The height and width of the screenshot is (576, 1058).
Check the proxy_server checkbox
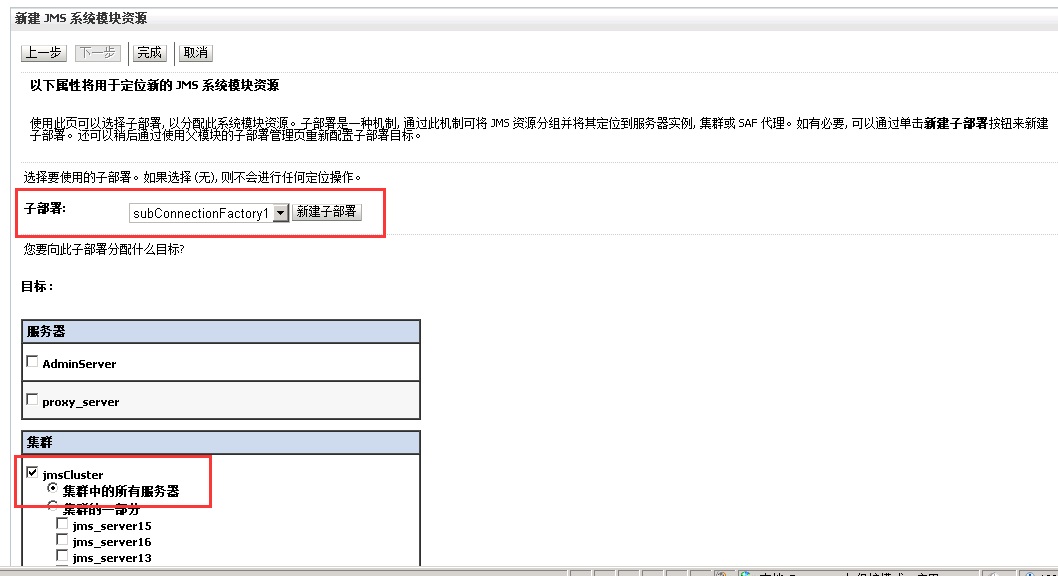point(32,399)
